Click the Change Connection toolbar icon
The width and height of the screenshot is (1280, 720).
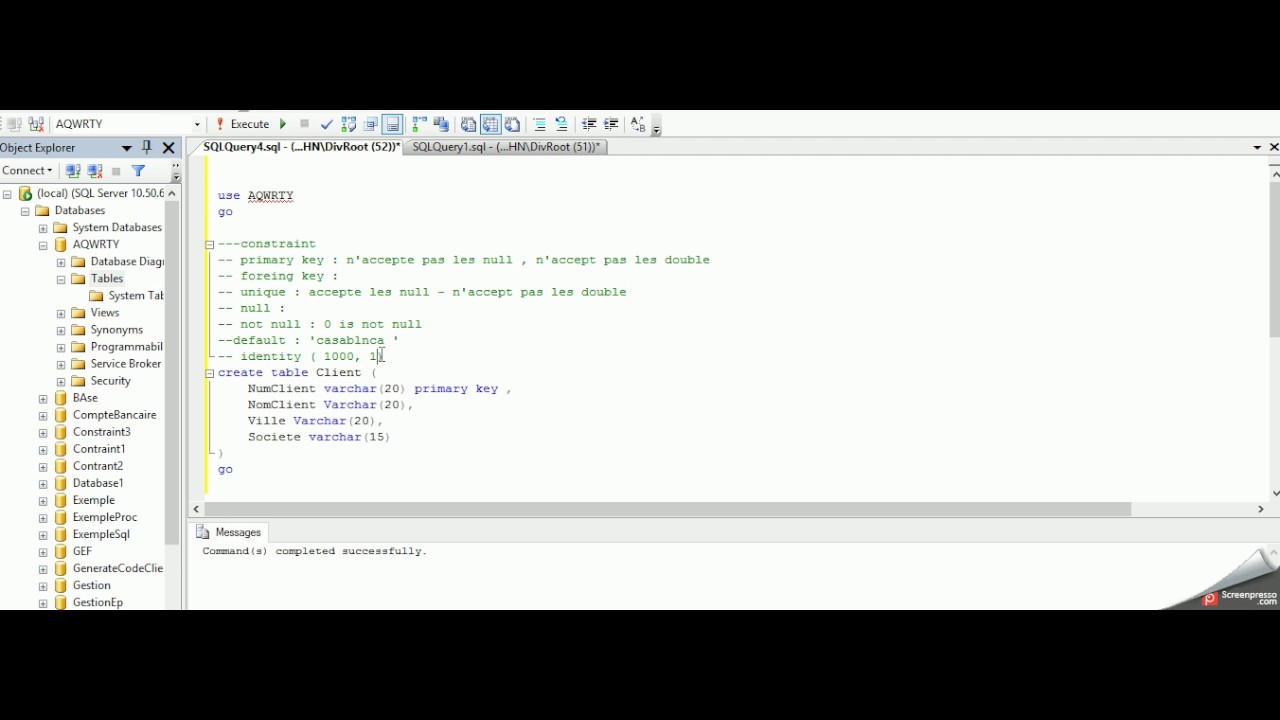coord(36,124)
